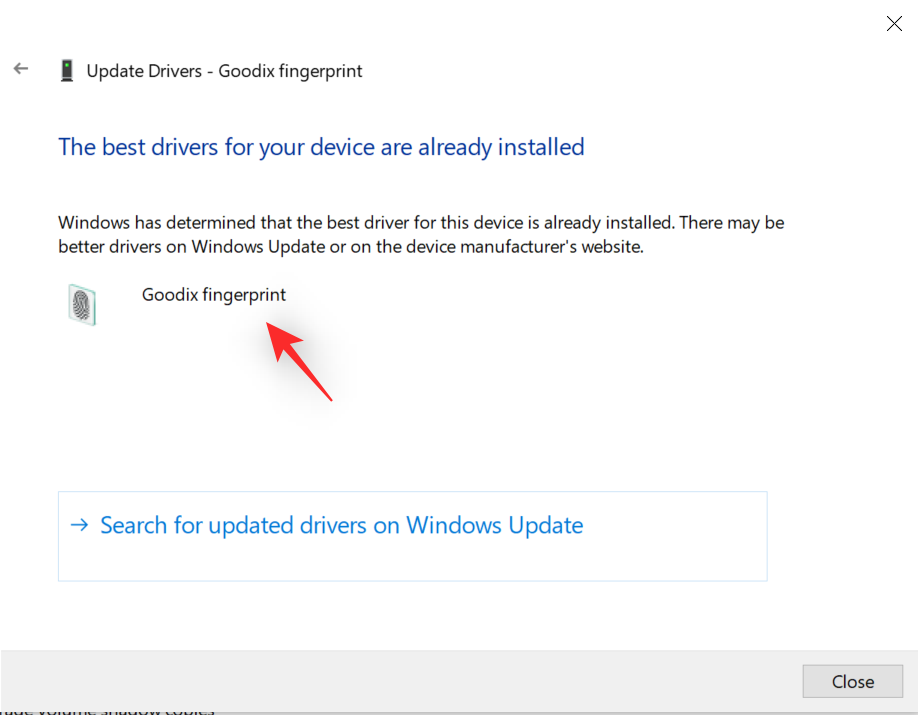Click the arrow icon before Search for updated drivers
Viewport: 918px width, 715px height.
click(x=80, y=525)
